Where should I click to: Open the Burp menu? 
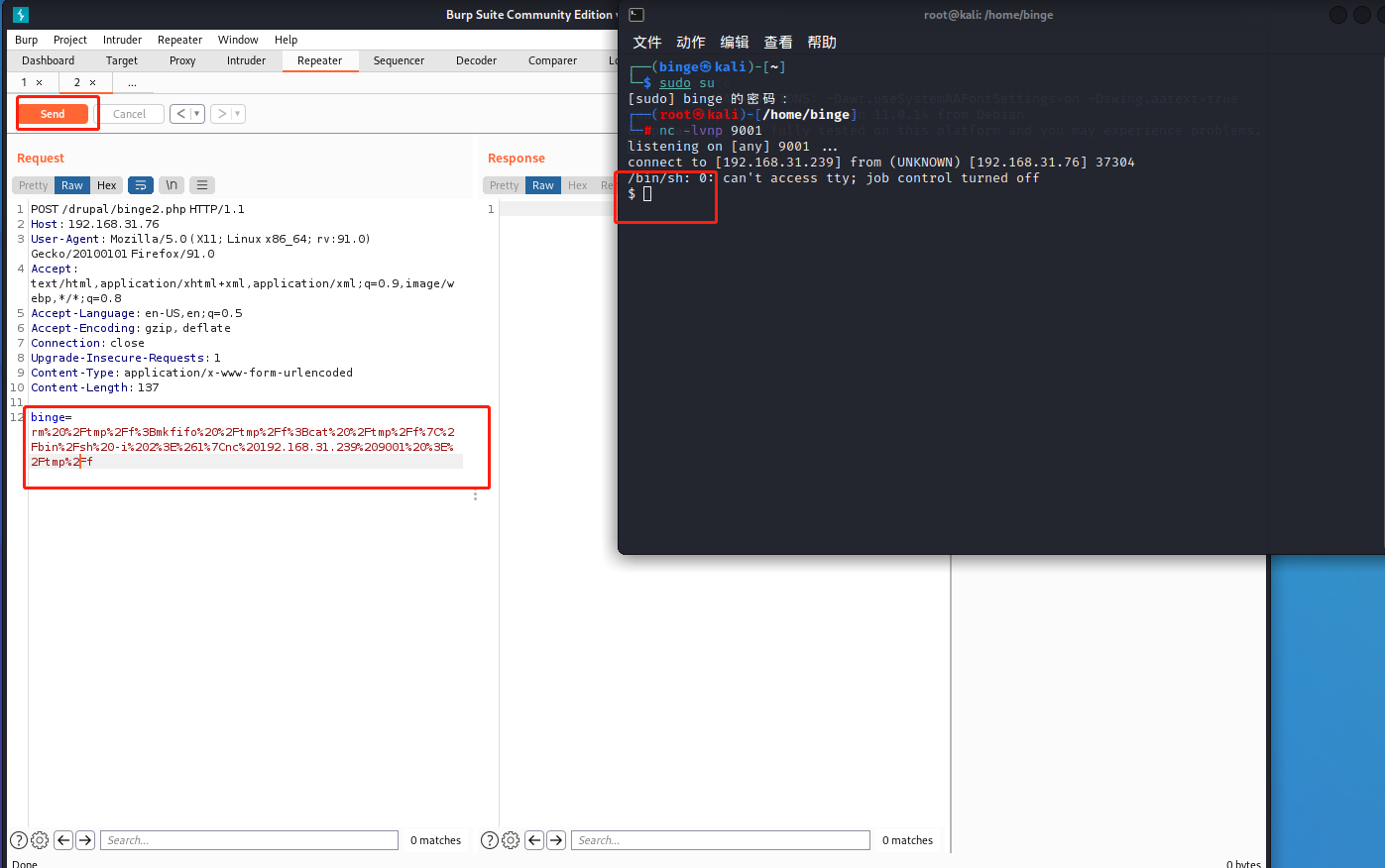tap(27, 40)
